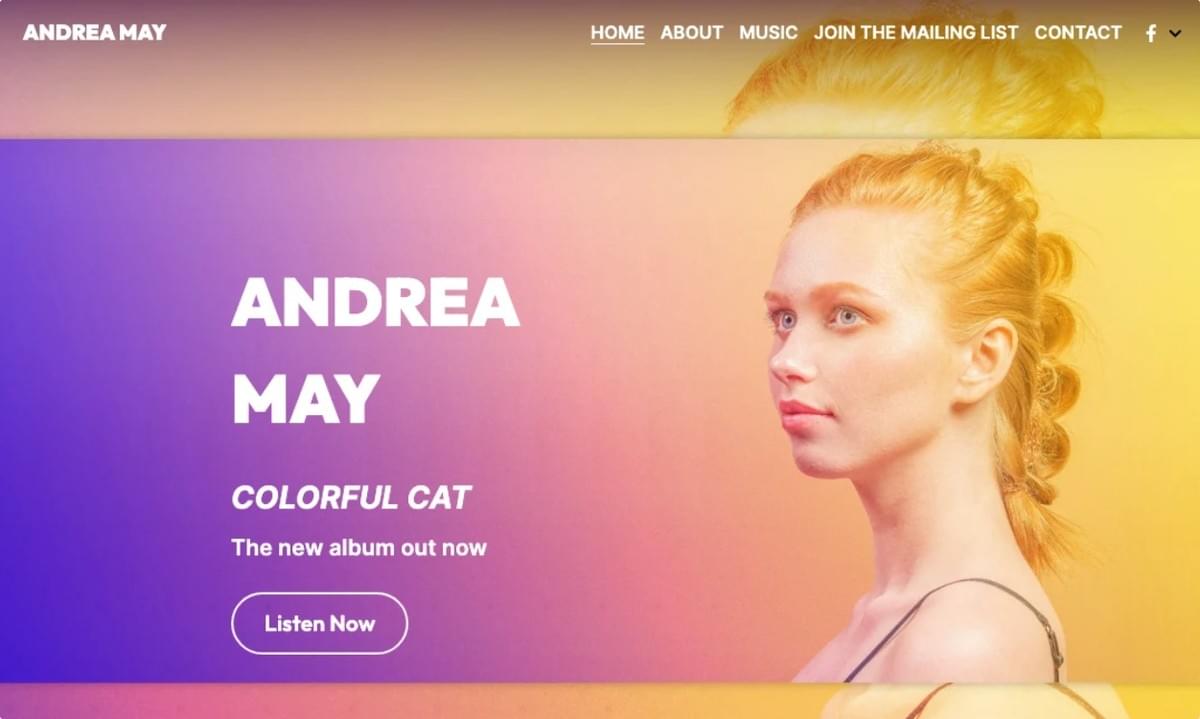Click the bottom strip below hero section
The image size is (1200, 719).
600,701
